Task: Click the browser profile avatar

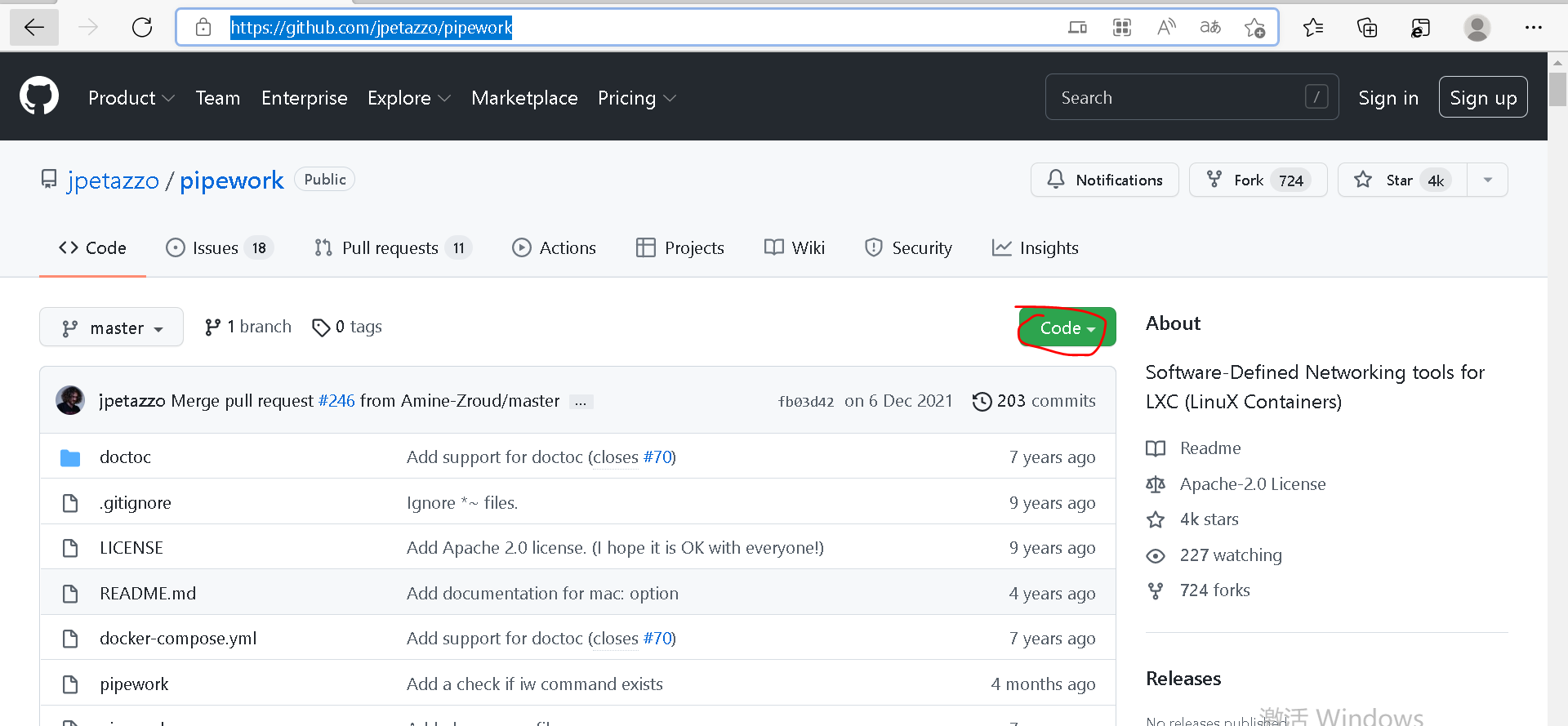Action: pyautogui.click(x=1477, y=28)
